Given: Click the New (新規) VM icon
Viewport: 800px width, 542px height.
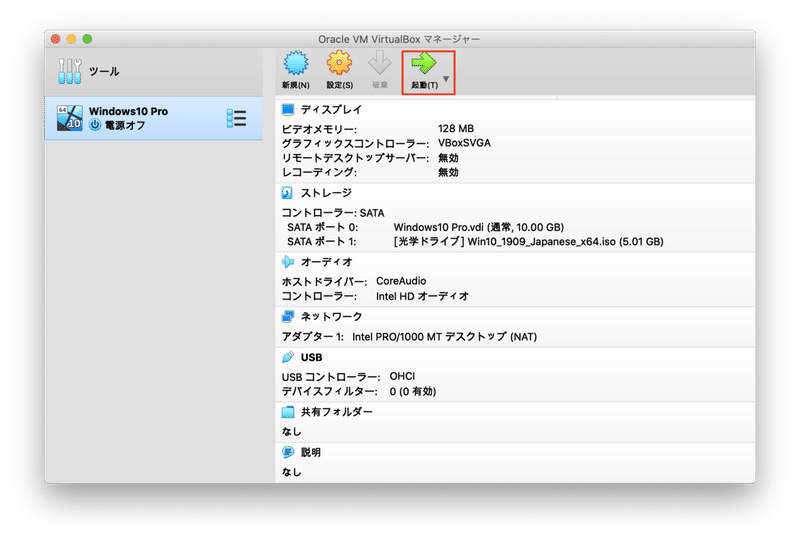Looking at the screenshot, I should click(x=296, y=64).
